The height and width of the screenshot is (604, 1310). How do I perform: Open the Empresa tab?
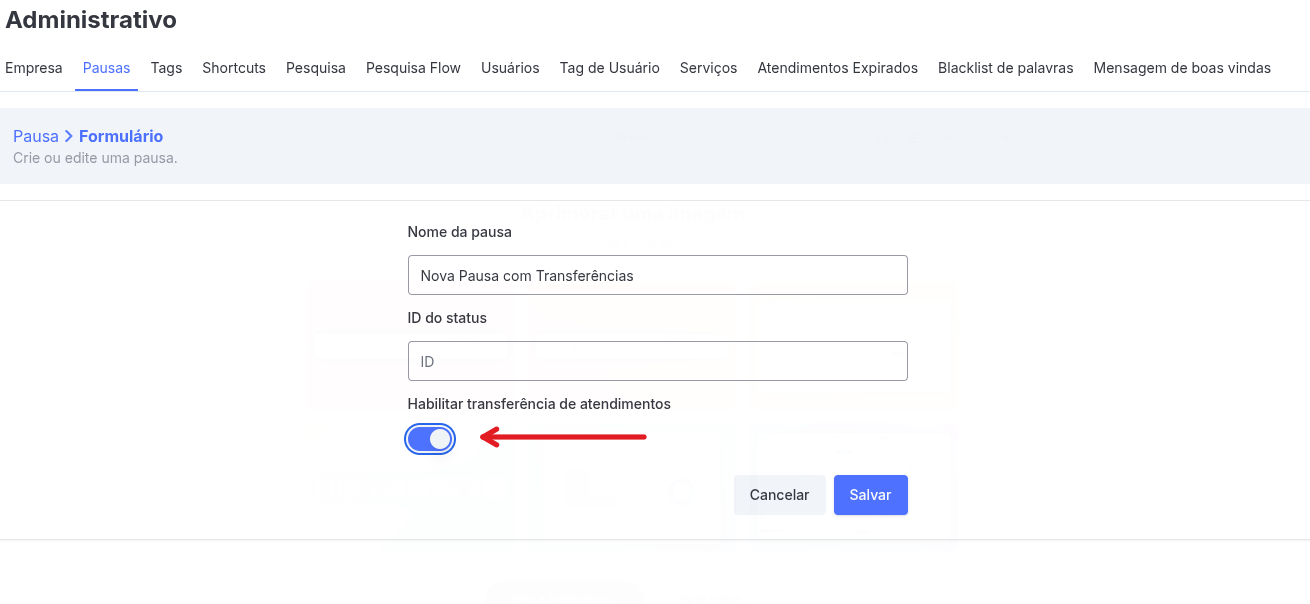click(x=33, y=68)
